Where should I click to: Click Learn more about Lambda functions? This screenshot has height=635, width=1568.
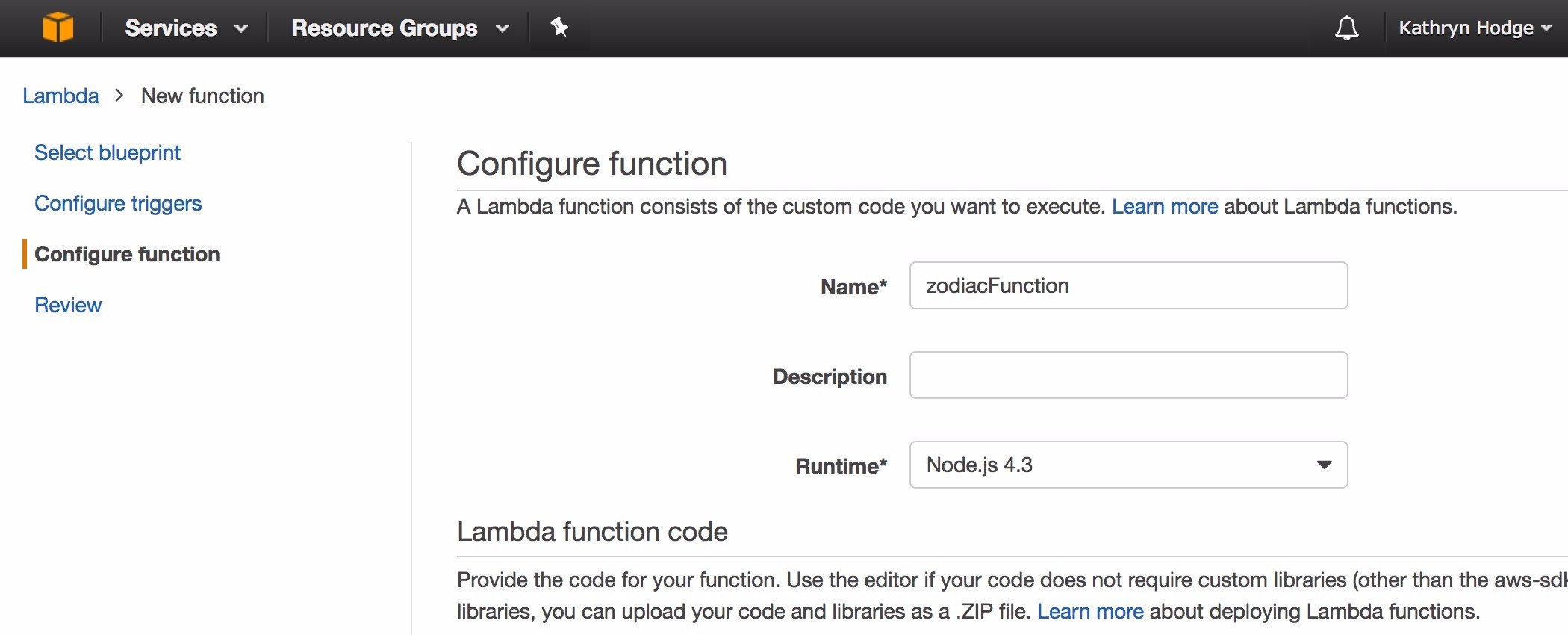click(1164, 207)
